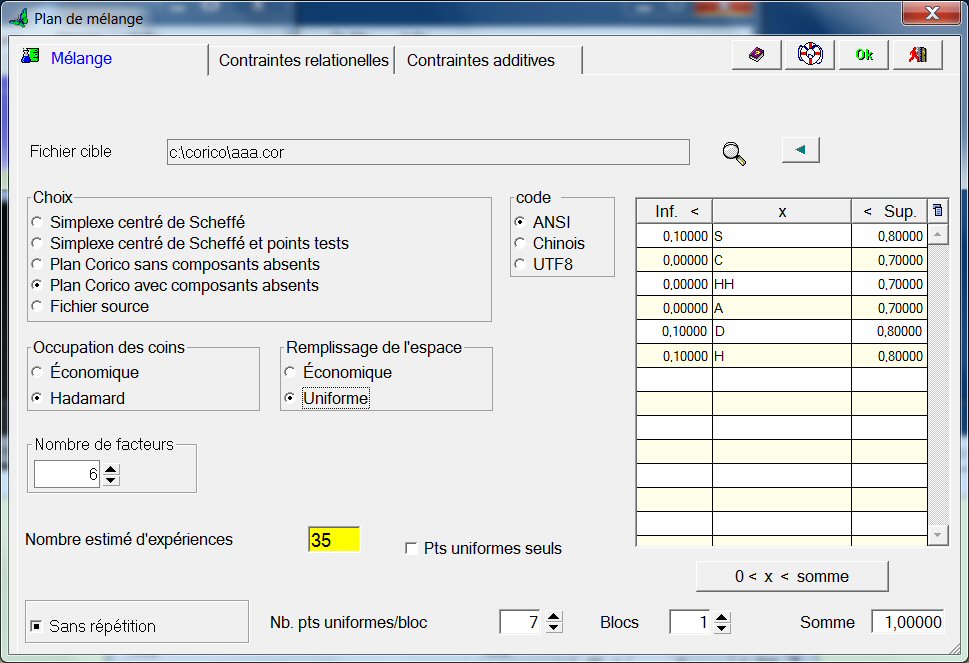Click the green left arrow button
969x663 pixels.
800,150
